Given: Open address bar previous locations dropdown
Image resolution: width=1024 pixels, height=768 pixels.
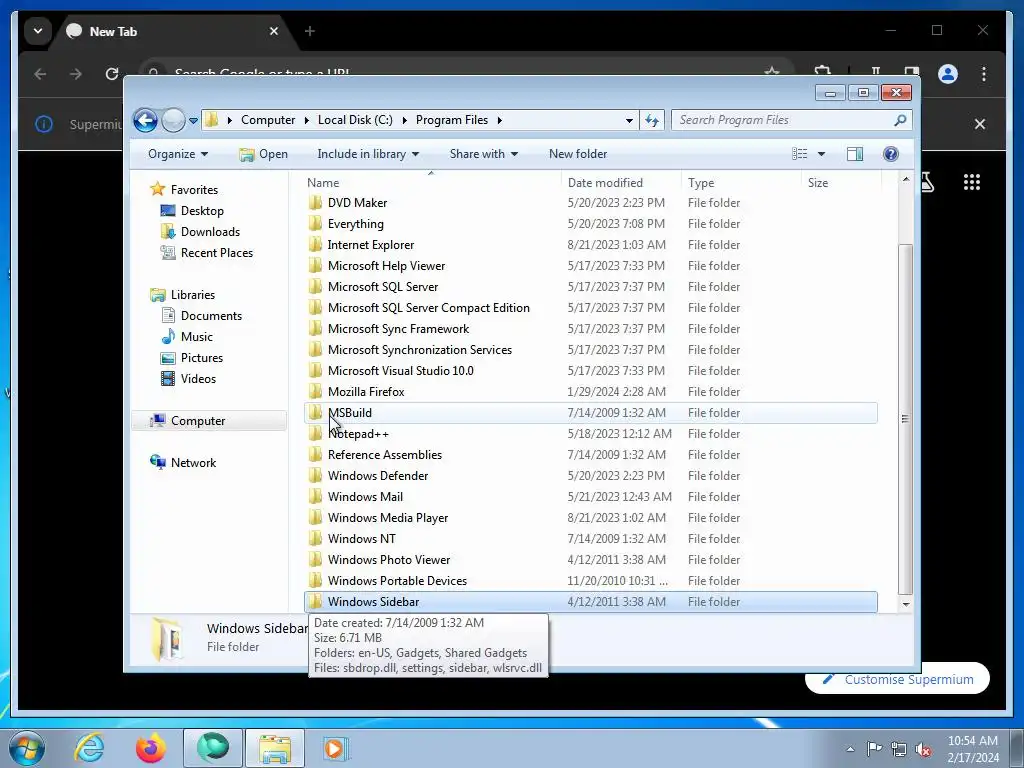Looking at the screenshot, I should click(629, 120).
